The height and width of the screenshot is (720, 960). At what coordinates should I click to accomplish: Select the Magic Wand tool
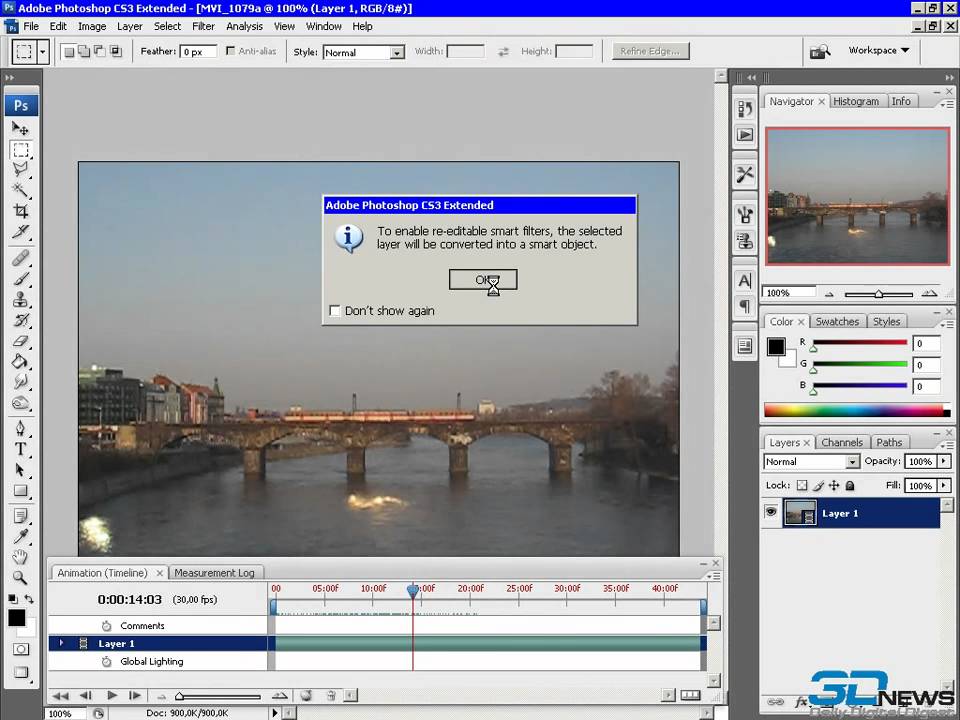(20, 190)
